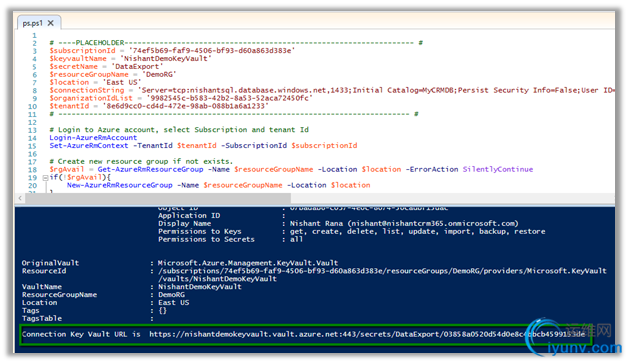Click Display Name value Nishant Rana in console
Screen dimensions: 628x364
(x=404, y=223)
